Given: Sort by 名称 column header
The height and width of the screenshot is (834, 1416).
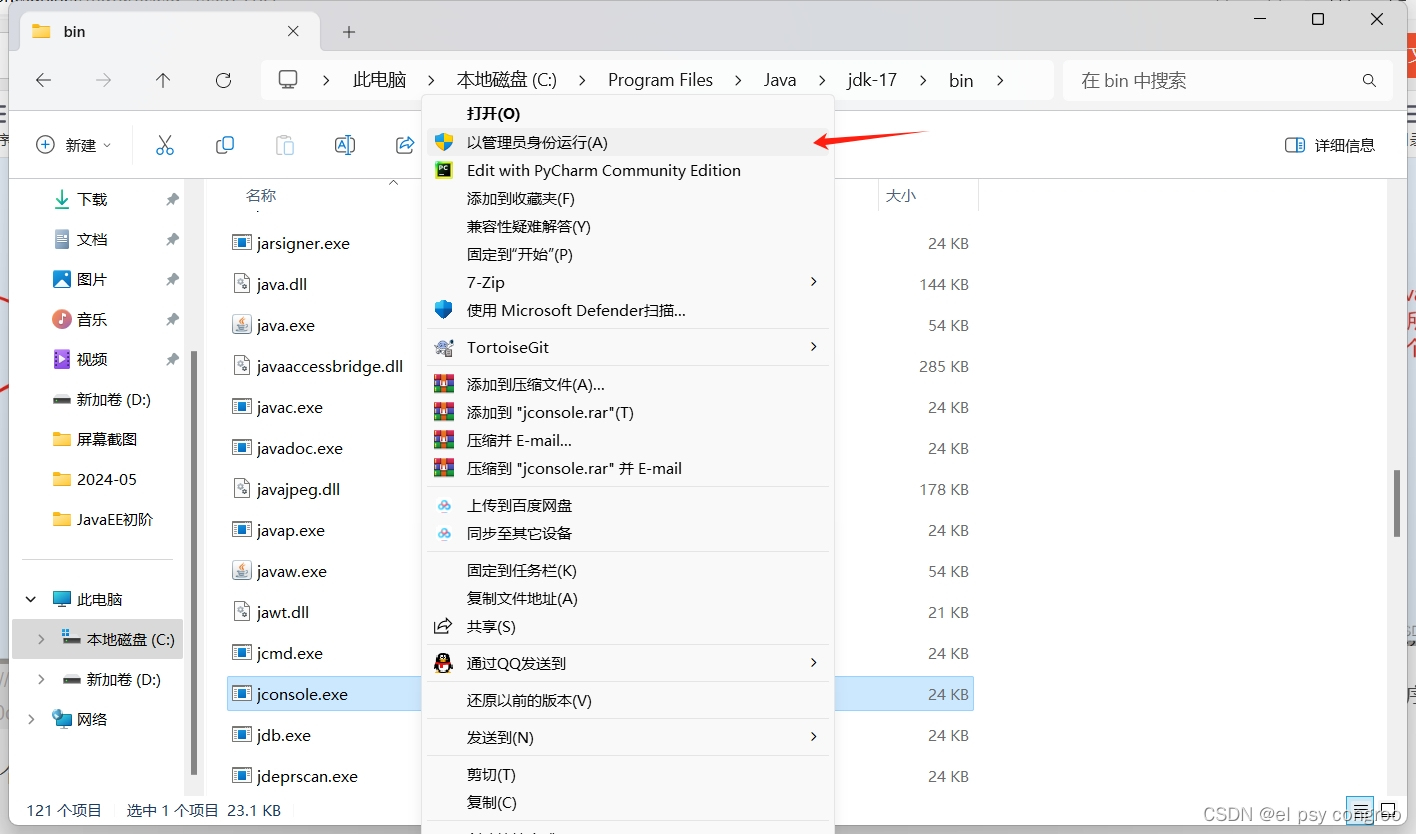Looking at the screenshot, I should (261, 195).
